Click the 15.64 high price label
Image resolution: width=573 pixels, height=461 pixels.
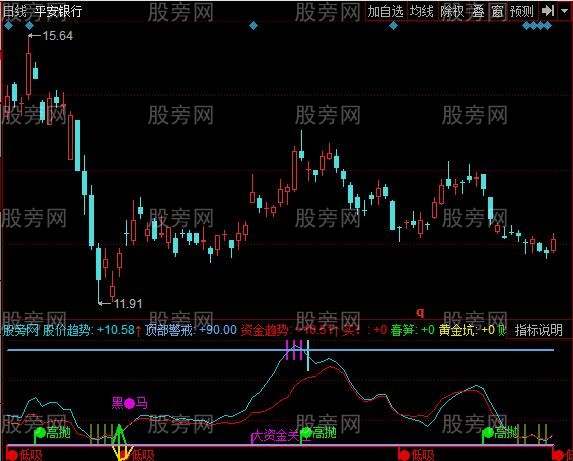(x=58, y=36)
